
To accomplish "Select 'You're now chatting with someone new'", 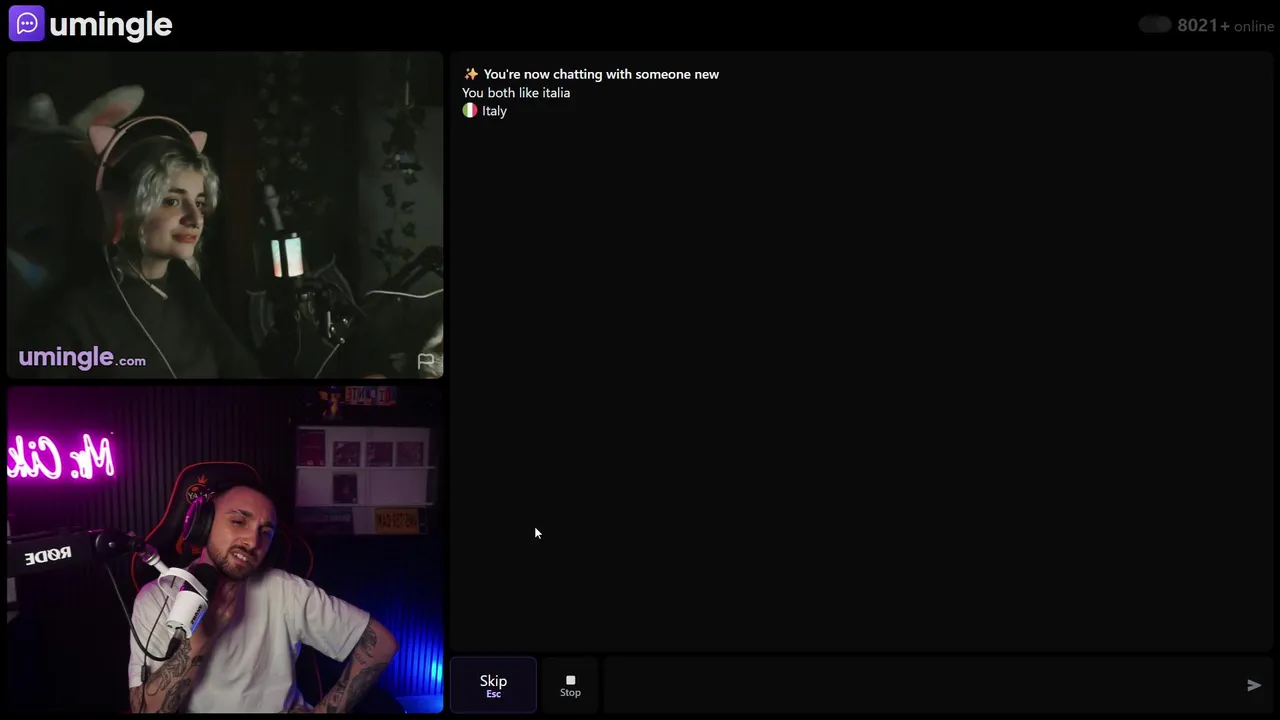I will pyautogui.click(x=601, y=74).
